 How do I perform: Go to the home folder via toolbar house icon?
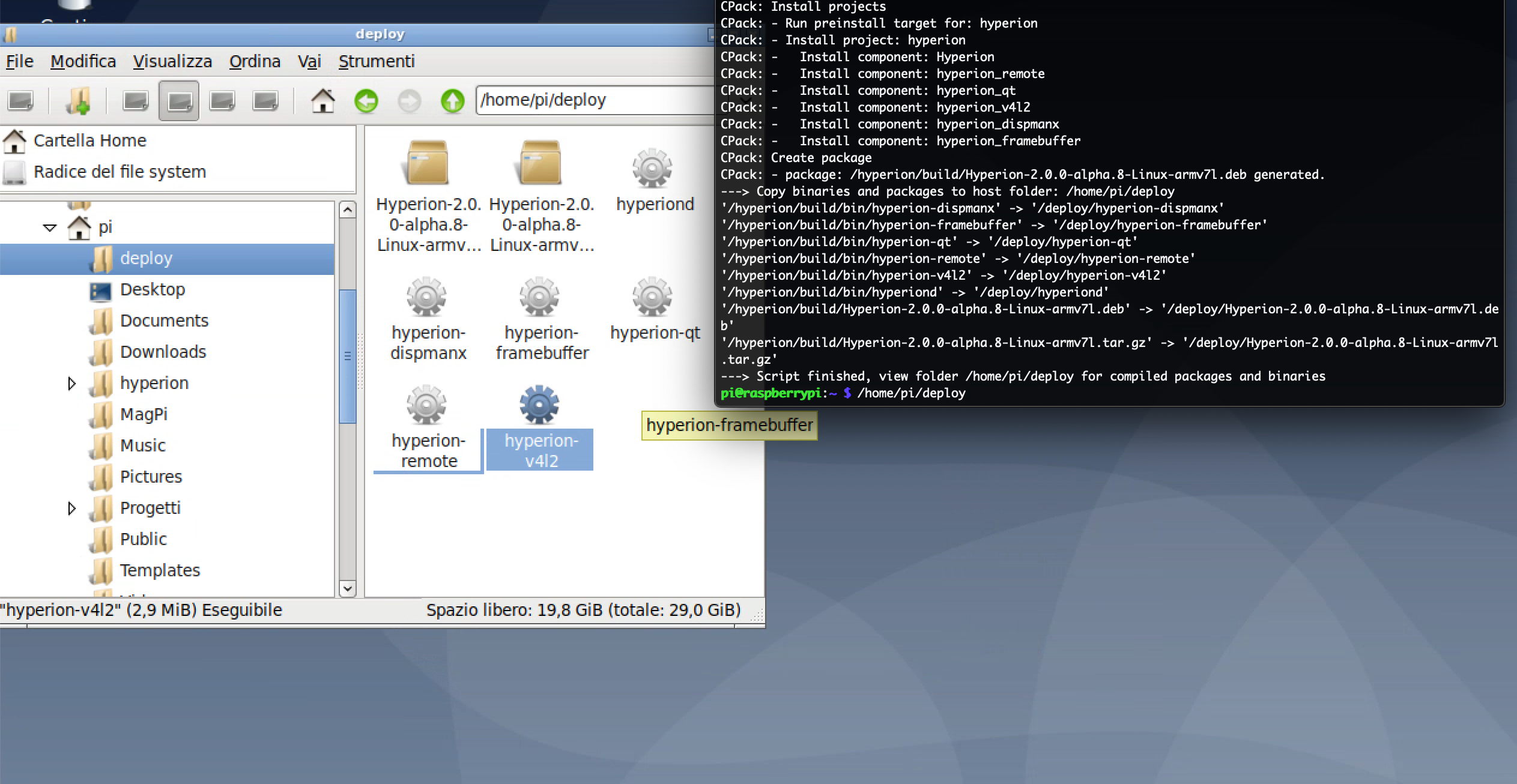click(322, 100)
